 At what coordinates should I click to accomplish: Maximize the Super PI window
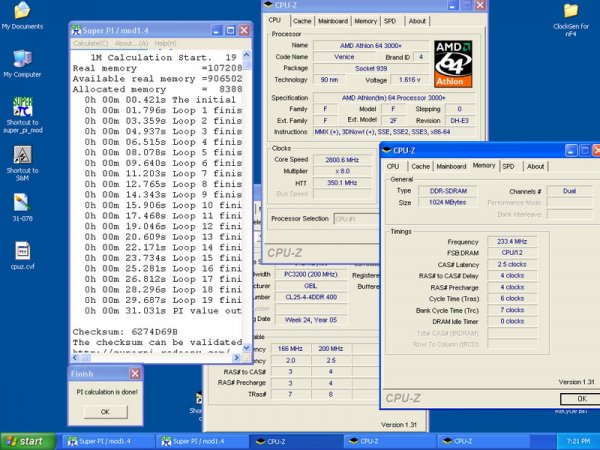tap(230, 31)
